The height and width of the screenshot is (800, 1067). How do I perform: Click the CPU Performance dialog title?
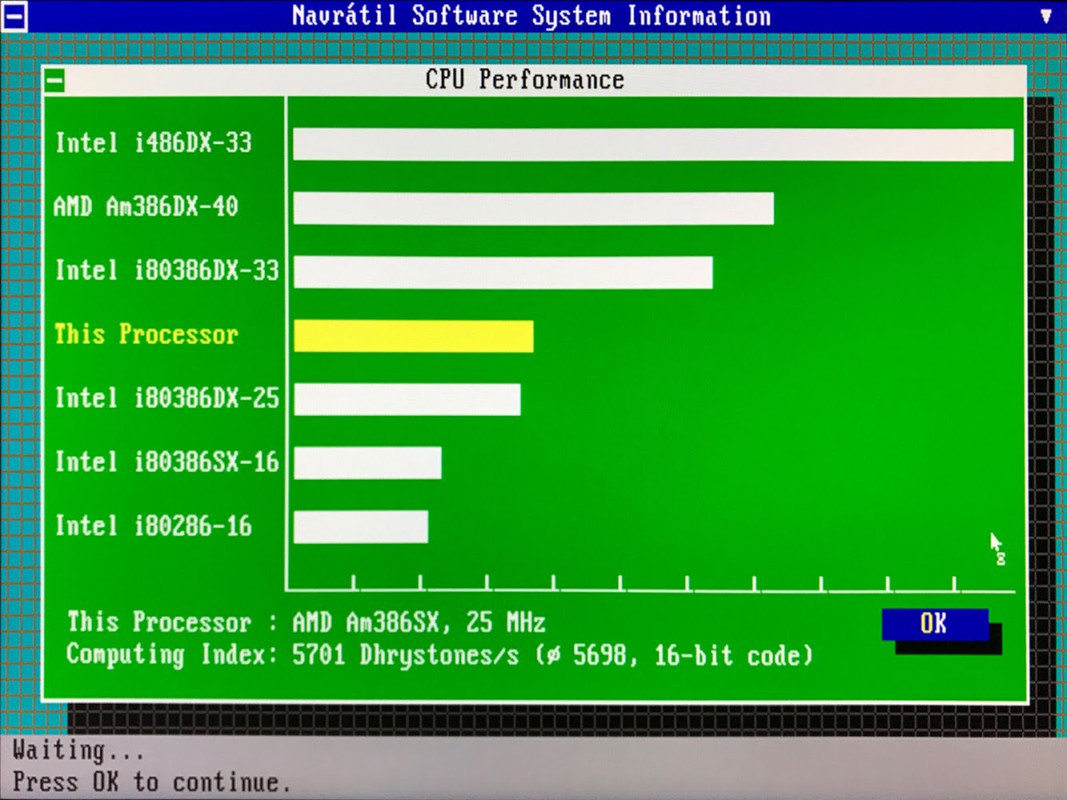525,80
